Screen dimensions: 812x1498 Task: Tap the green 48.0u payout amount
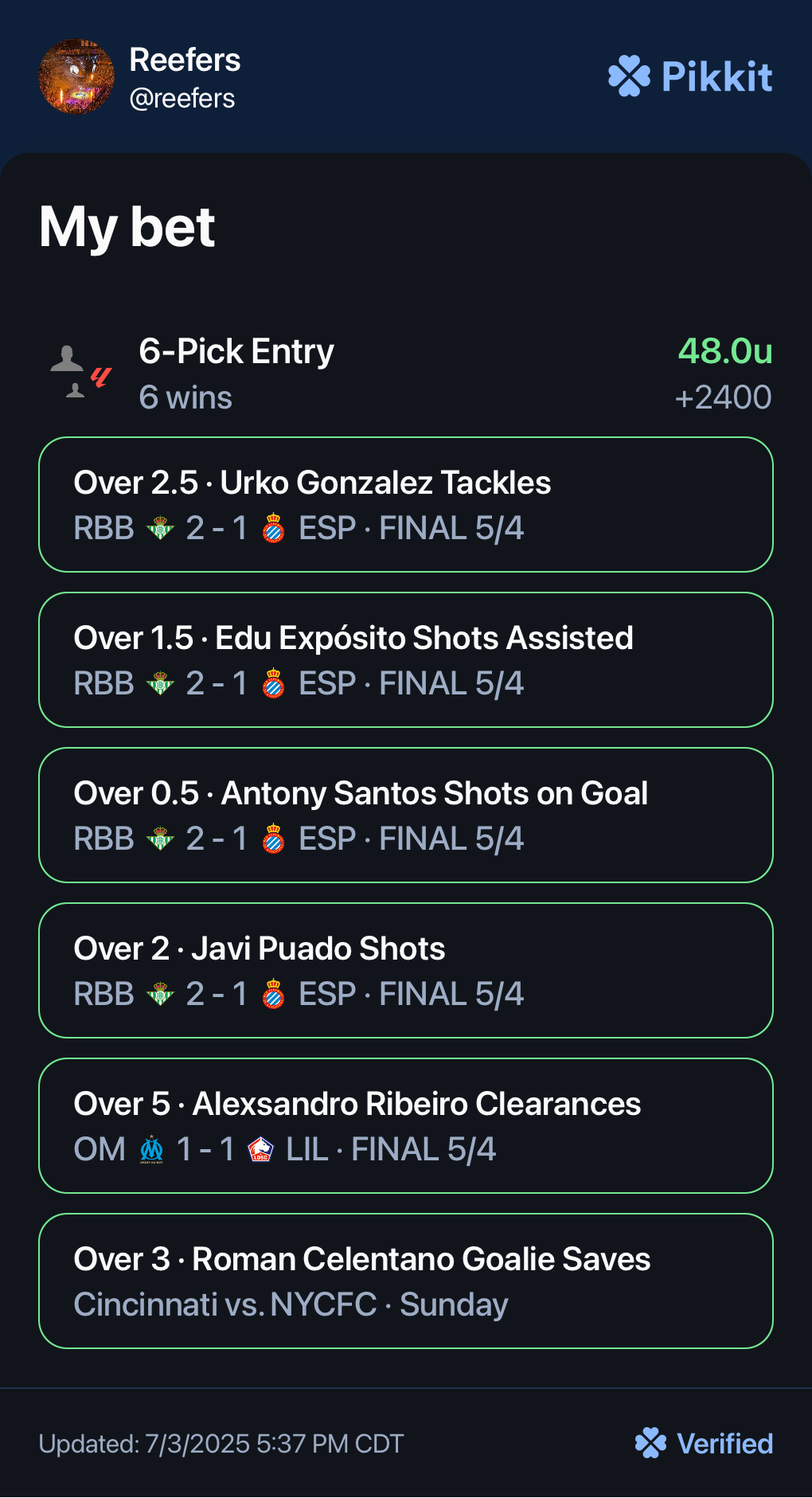point(725,351)
